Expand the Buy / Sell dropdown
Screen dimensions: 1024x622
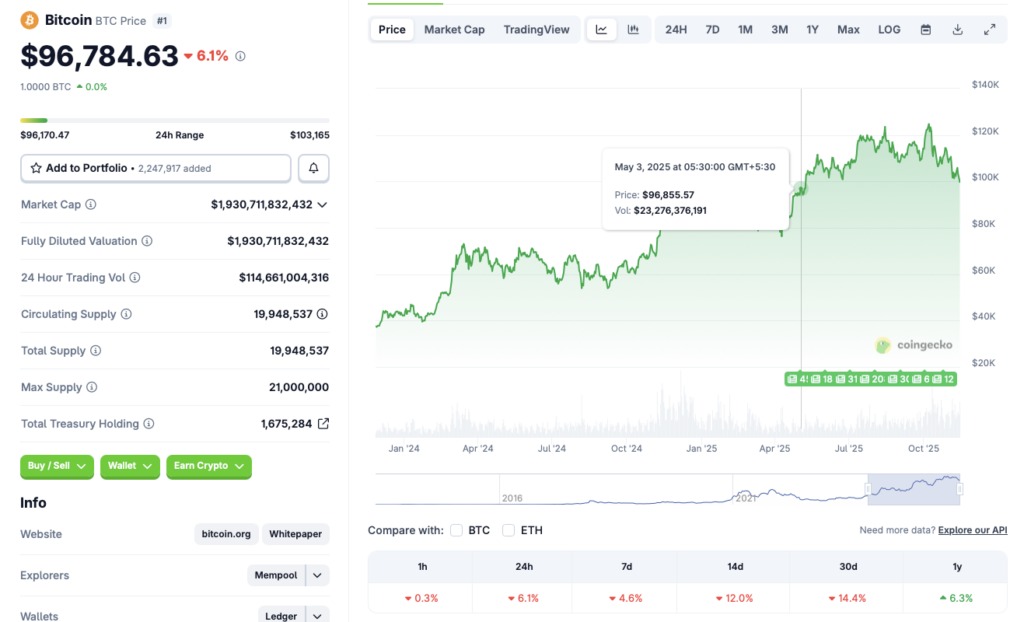point(57,466)
